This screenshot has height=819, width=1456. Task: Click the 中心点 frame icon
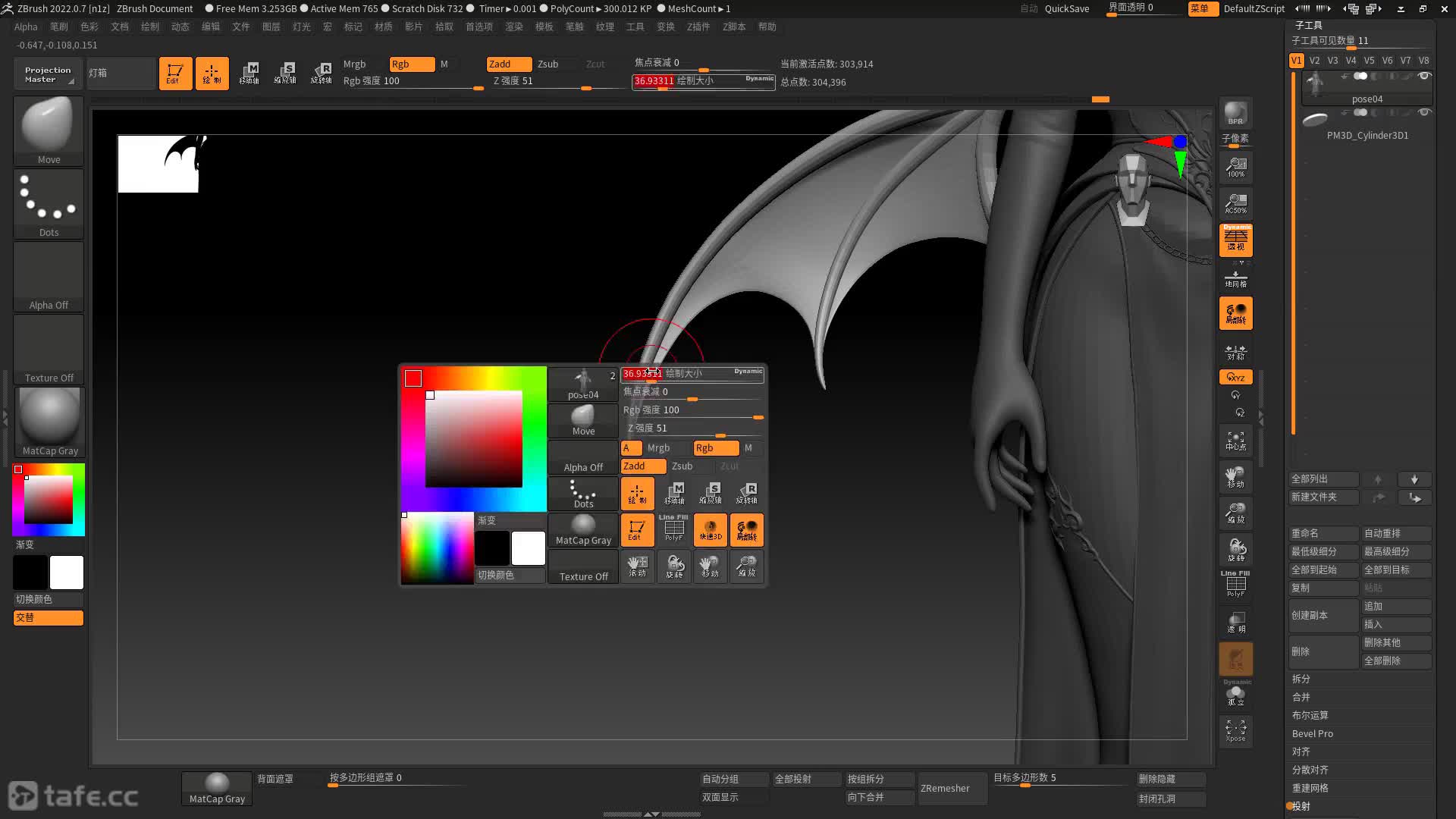point(1235,441)
